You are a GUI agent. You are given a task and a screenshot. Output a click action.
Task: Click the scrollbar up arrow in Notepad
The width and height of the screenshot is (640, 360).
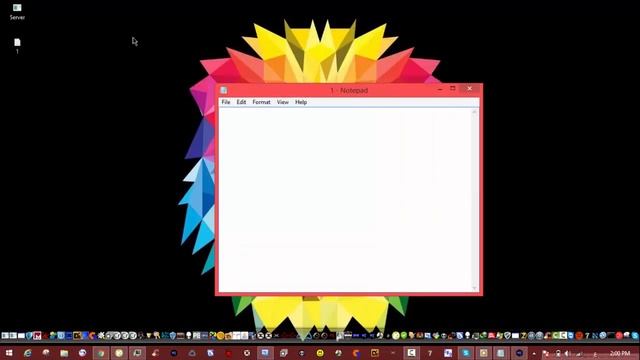click(x=474, y=112)
